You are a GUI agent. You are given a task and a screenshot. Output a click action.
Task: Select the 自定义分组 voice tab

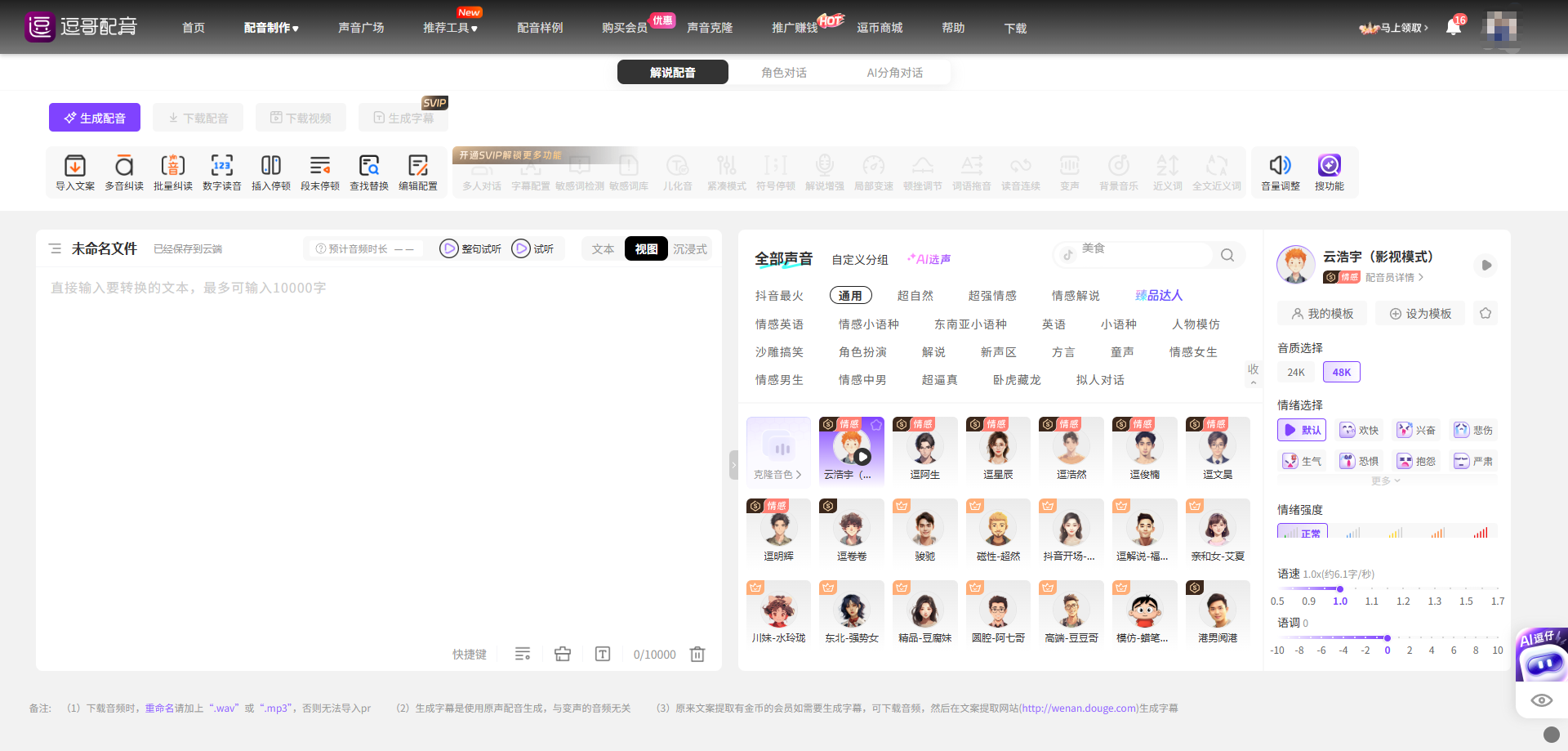(x=860, y=259)
